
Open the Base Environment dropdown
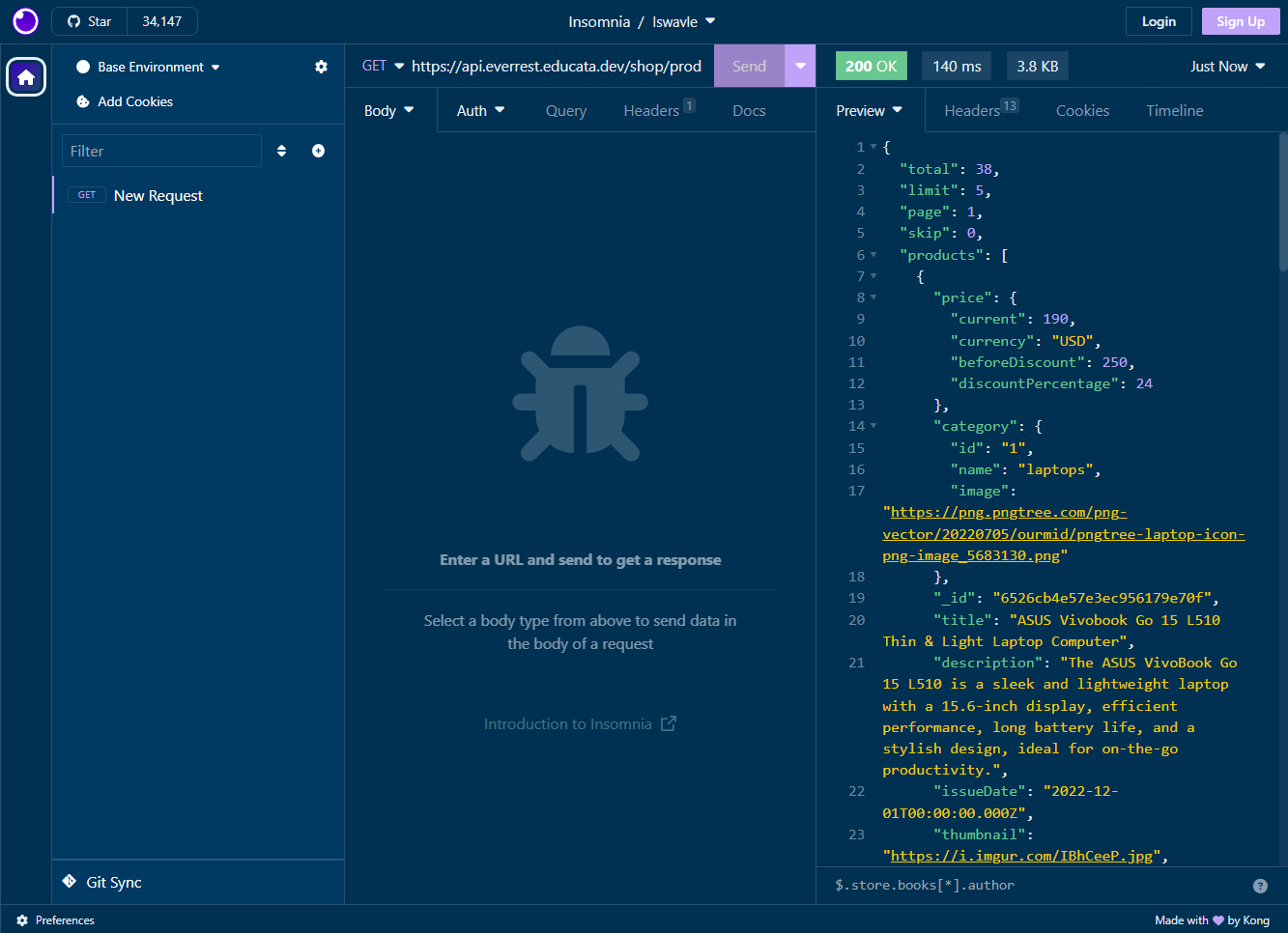click(x=149, y=67)
